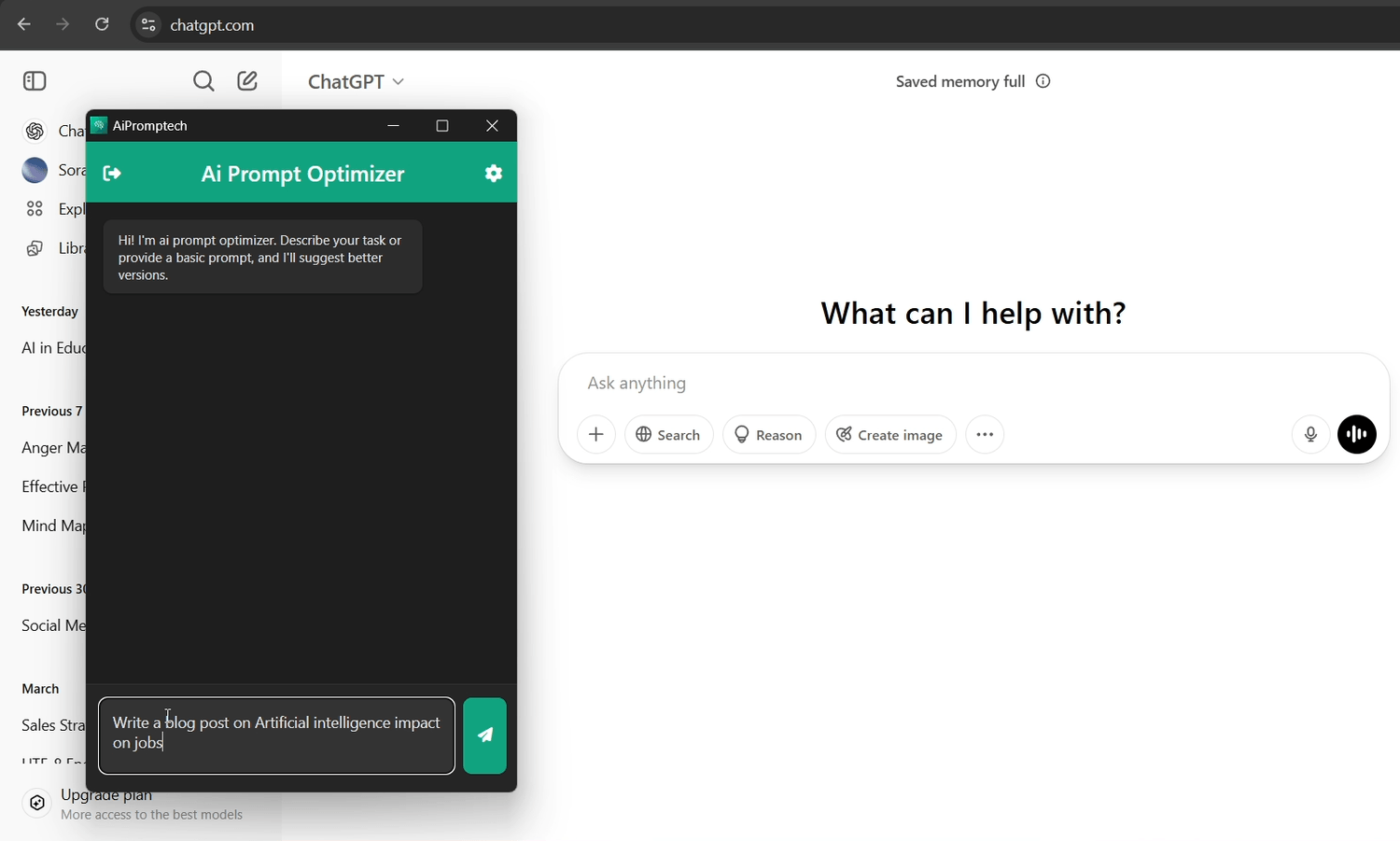Minimize the AiPromptech window
Screen dimensions: 1400x841
(x=394, y=126)
